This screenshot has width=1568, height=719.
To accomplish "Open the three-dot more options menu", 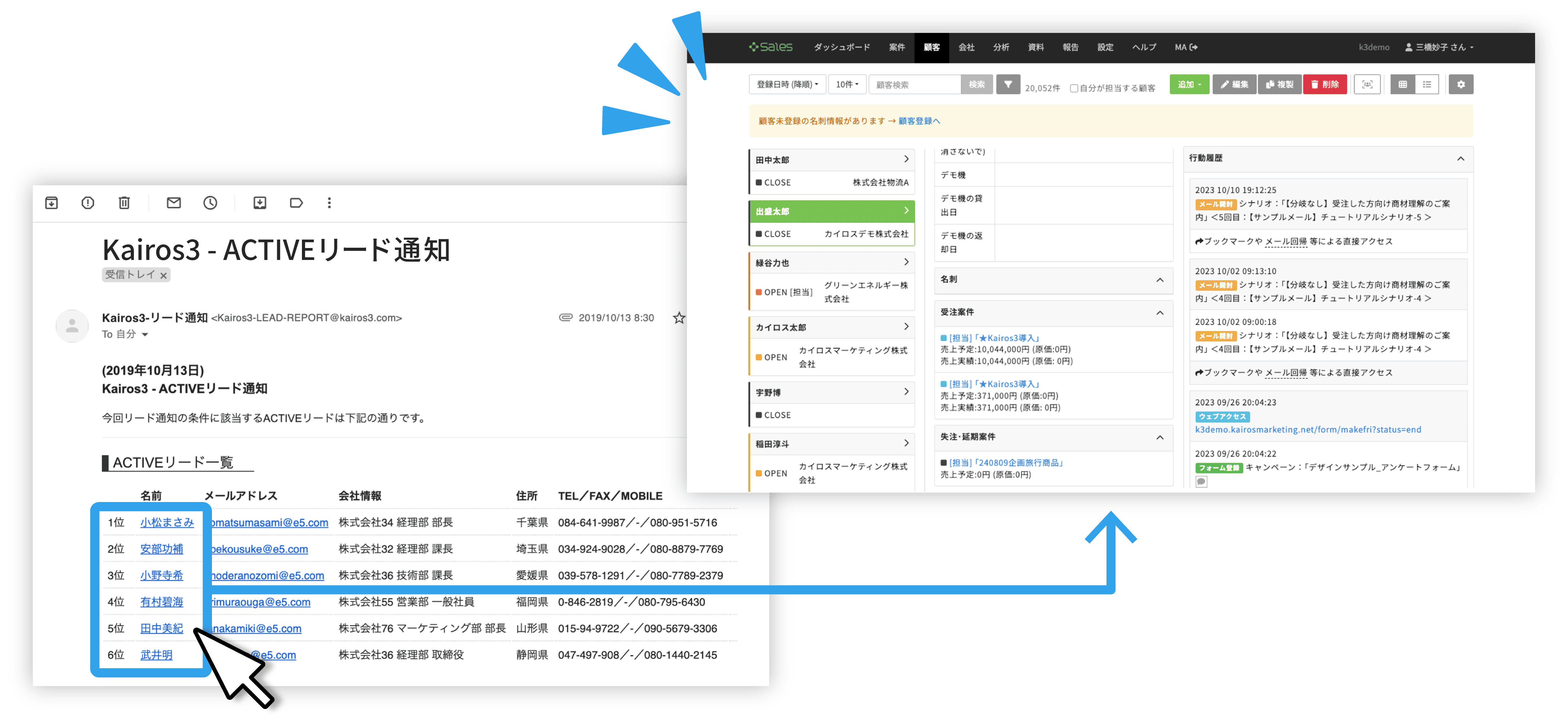I will pos(329,203).
